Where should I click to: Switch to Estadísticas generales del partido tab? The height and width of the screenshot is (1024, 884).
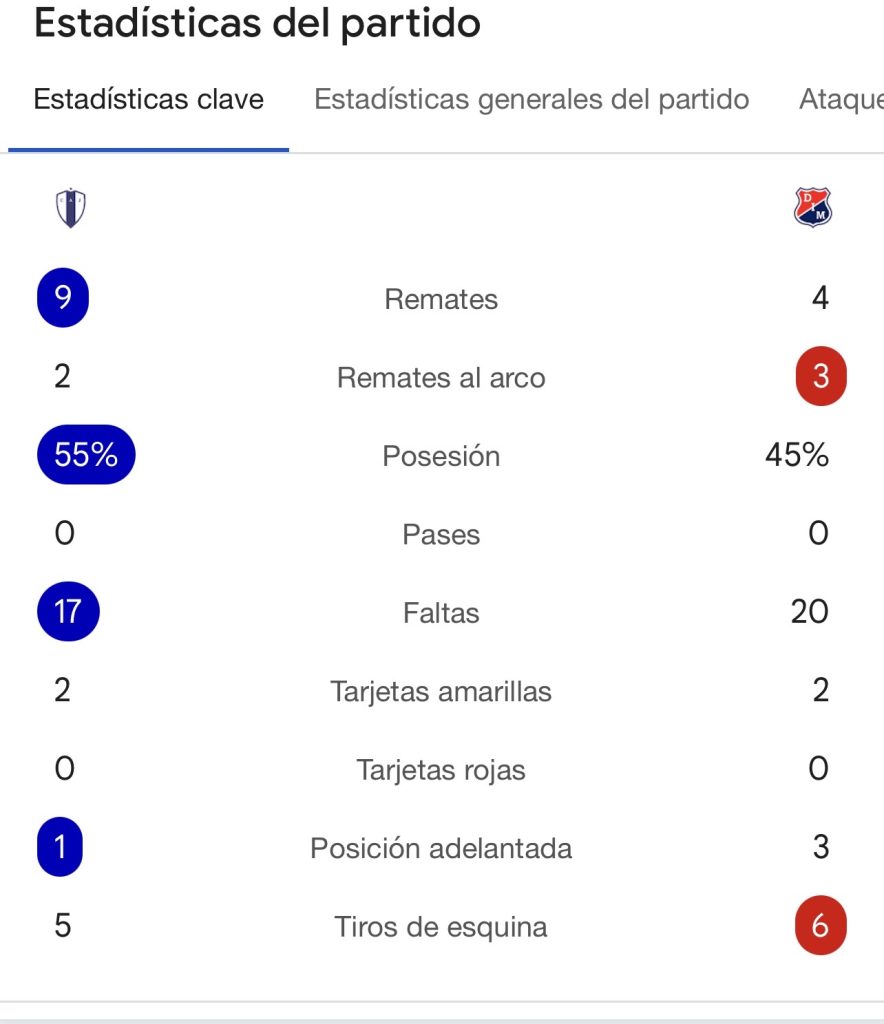click(x=531, y=100)
